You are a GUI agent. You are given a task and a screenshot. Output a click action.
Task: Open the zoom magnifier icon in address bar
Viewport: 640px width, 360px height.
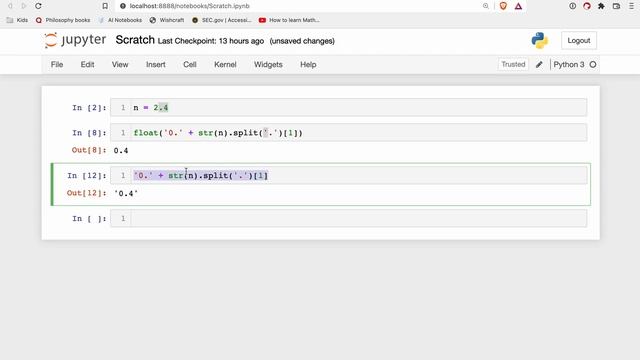point(485,6)
